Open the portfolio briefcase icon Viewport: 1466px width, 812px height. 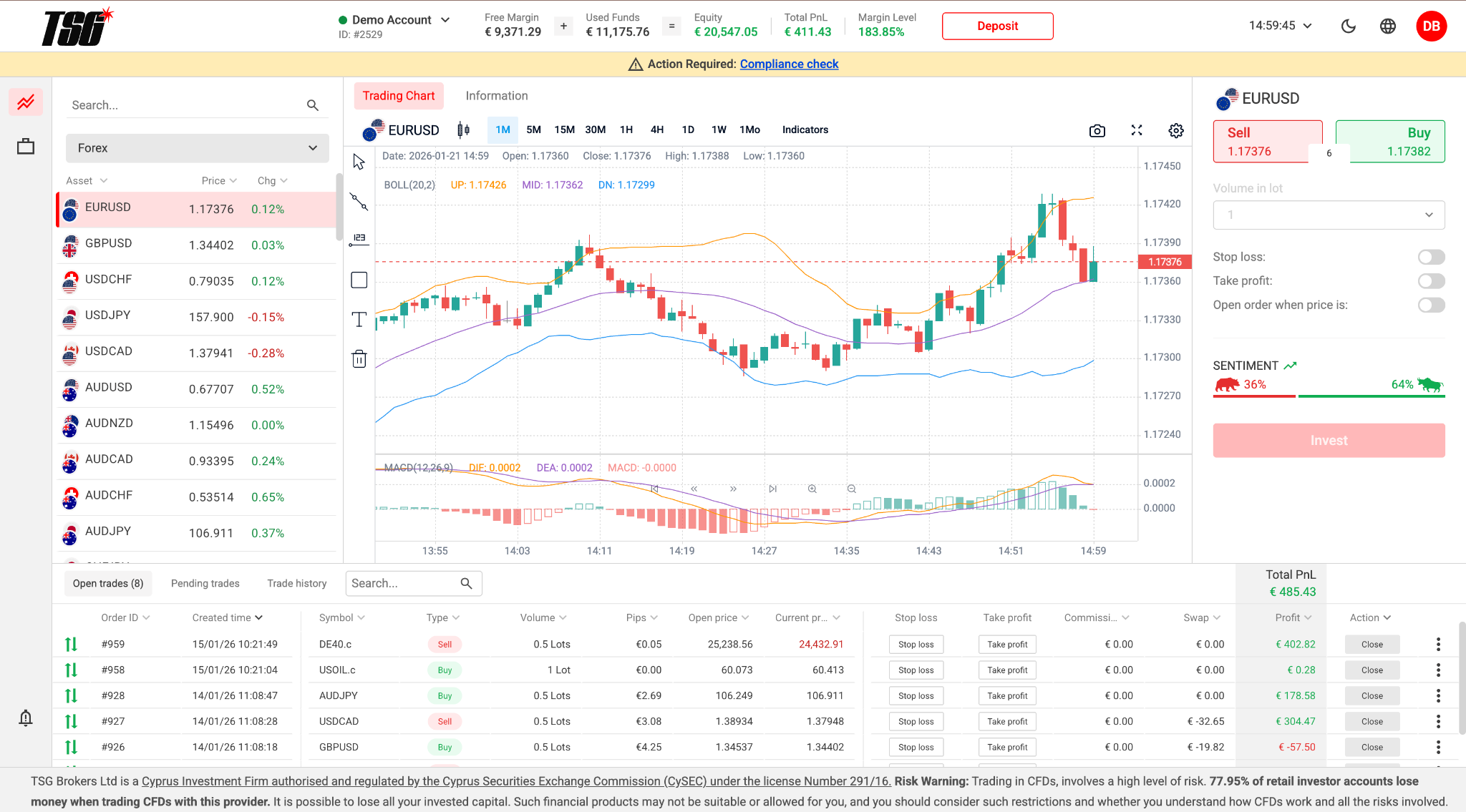tap(26, 147)
